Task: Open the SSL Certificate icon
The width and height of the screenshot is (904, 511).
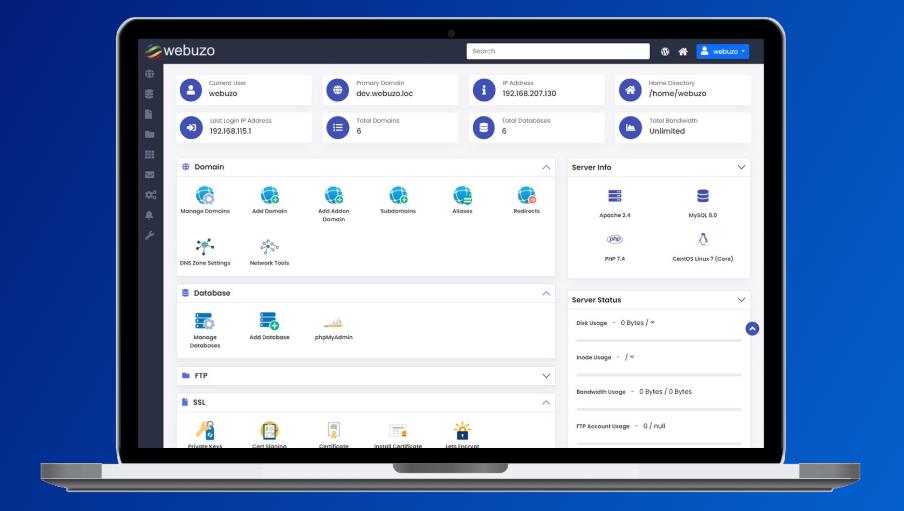Action: tap(334, 430)
